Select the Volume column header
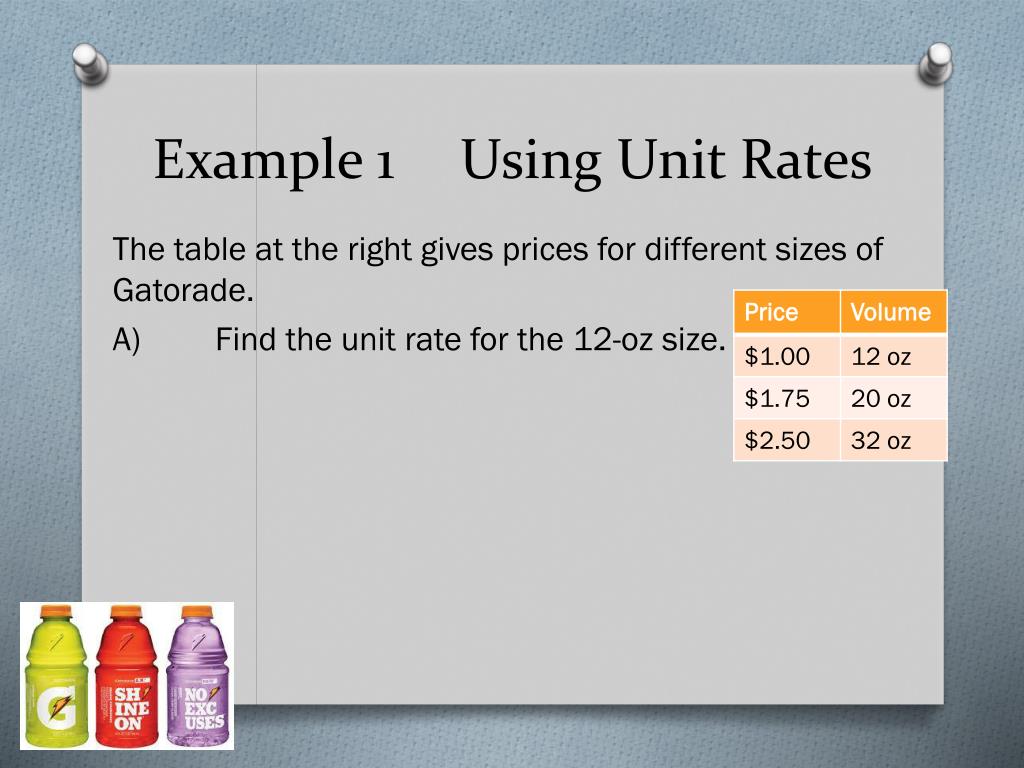1024x768 pixels. [x=893, y=312]
